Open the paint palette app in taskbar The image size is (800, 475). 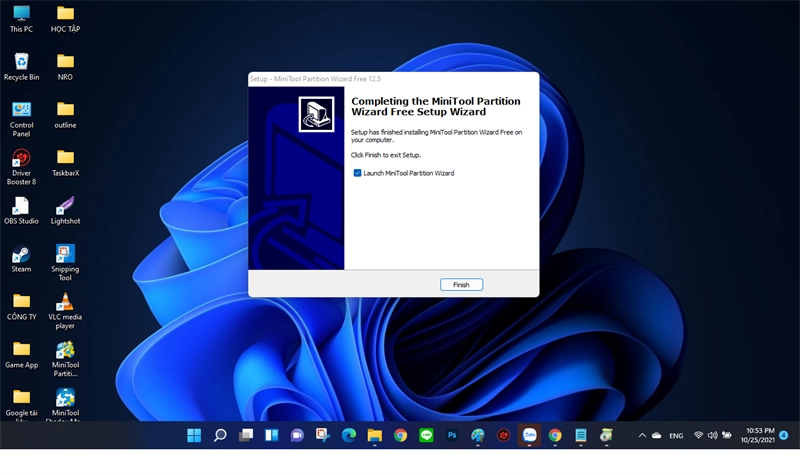478,435
